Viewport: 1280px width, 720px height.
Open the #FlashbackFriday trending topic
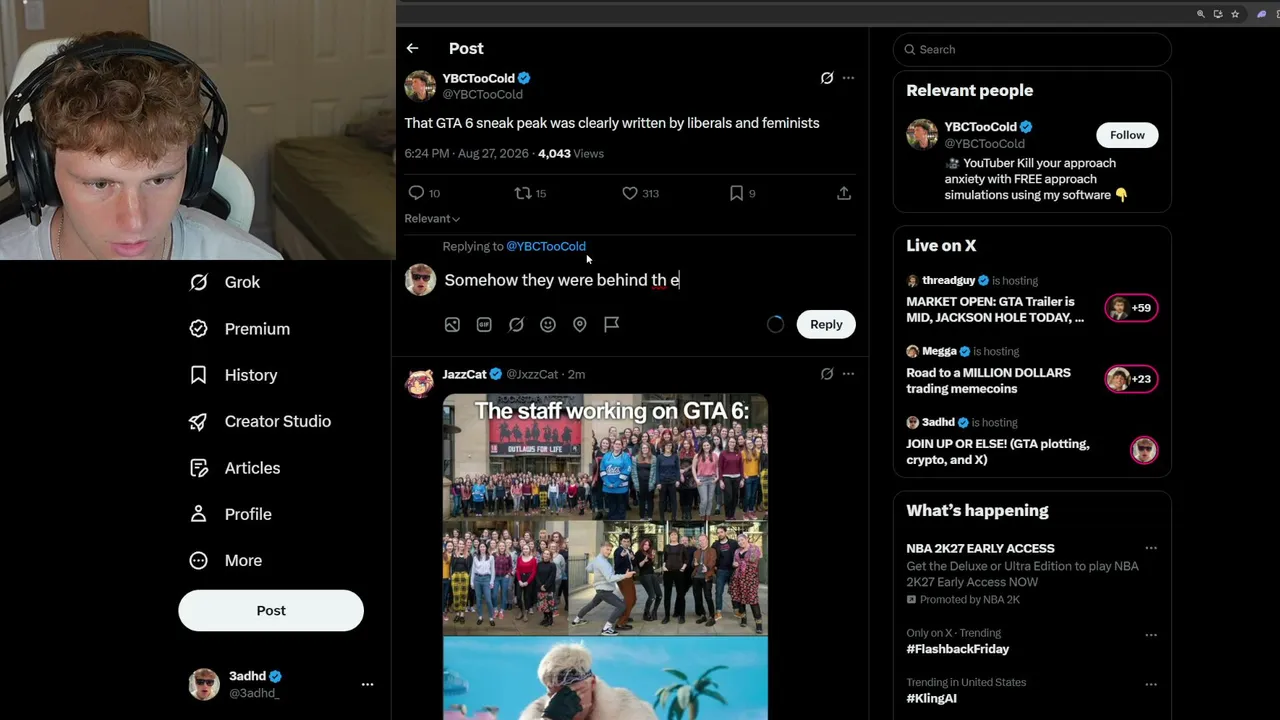point(957,649)
